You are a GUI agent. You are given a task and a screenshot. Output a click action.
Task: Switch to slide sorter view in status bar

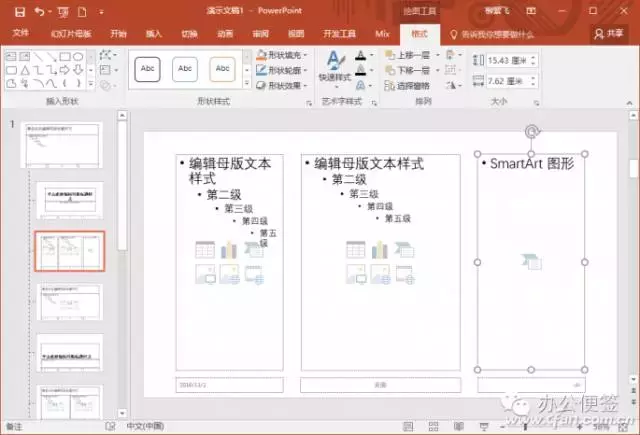(x=433, y=426)
